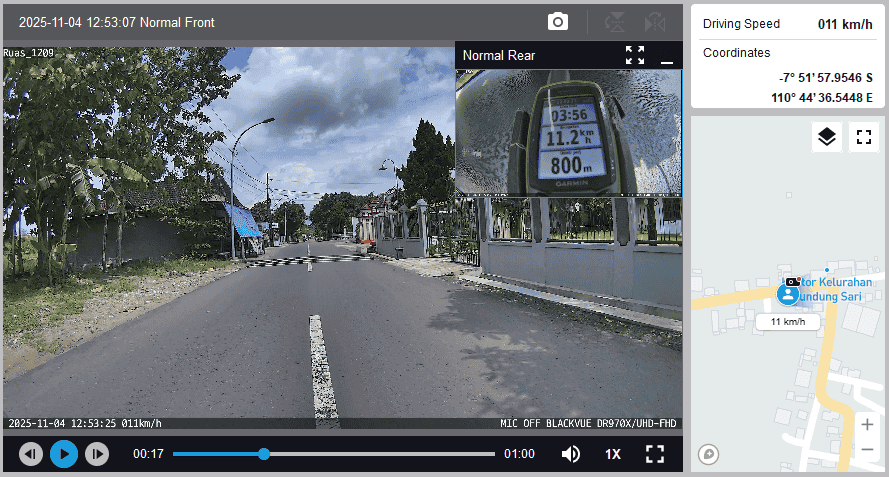Open the map layers selector
889x477 pixels.
coord(826,138)
